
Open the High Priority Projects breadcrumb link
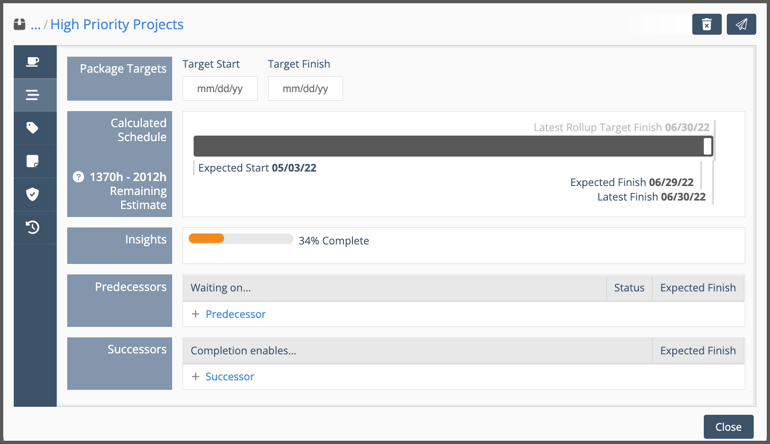point(117,24)
